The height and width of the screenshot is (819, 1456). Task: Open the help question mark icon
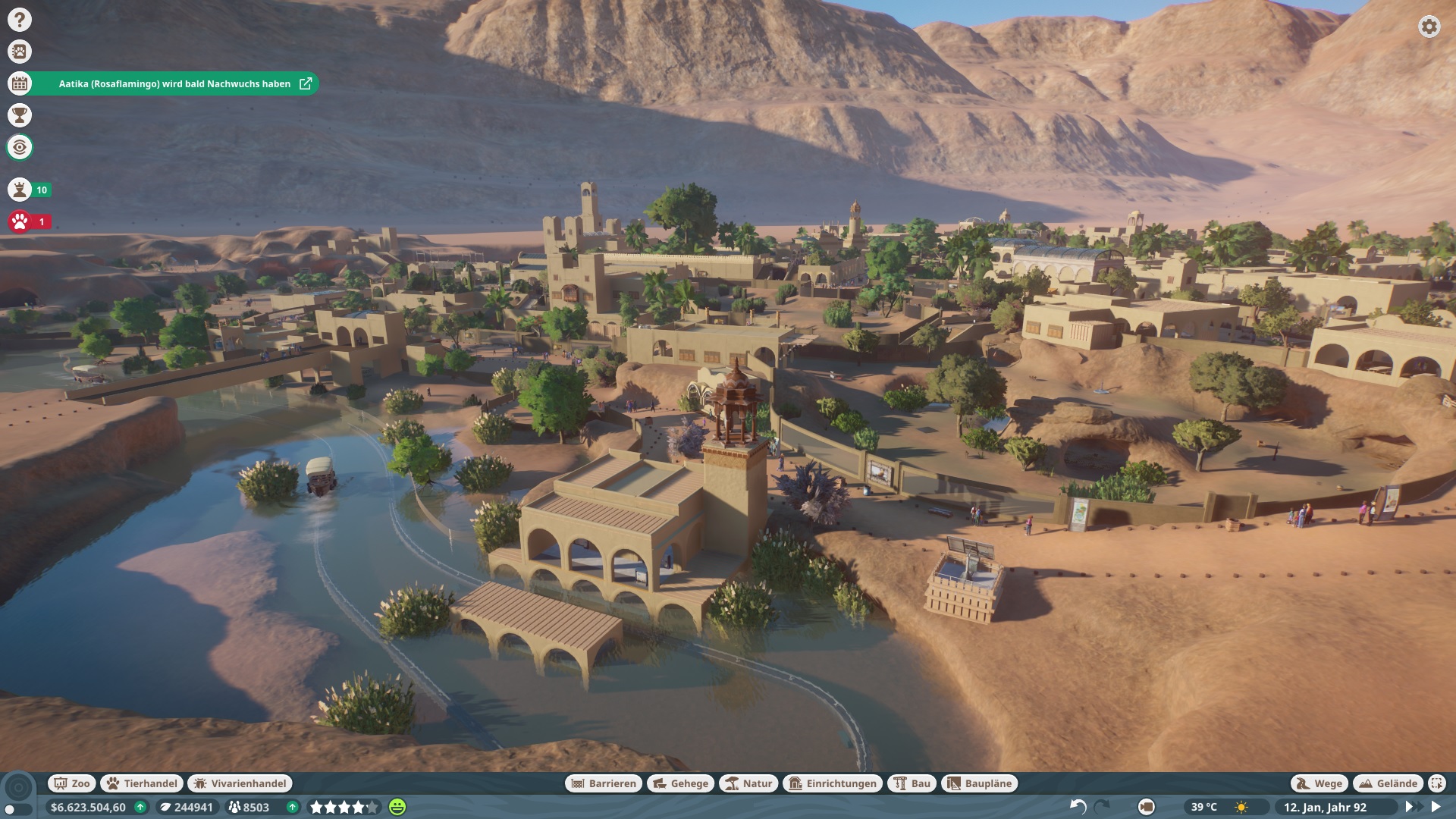pos(20,20)
